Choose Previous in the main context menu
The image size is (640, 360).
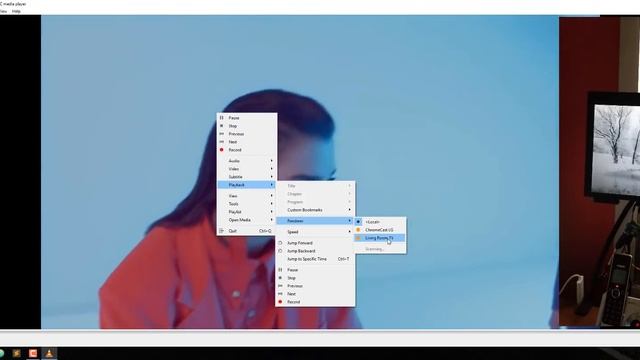click(247, 134)
